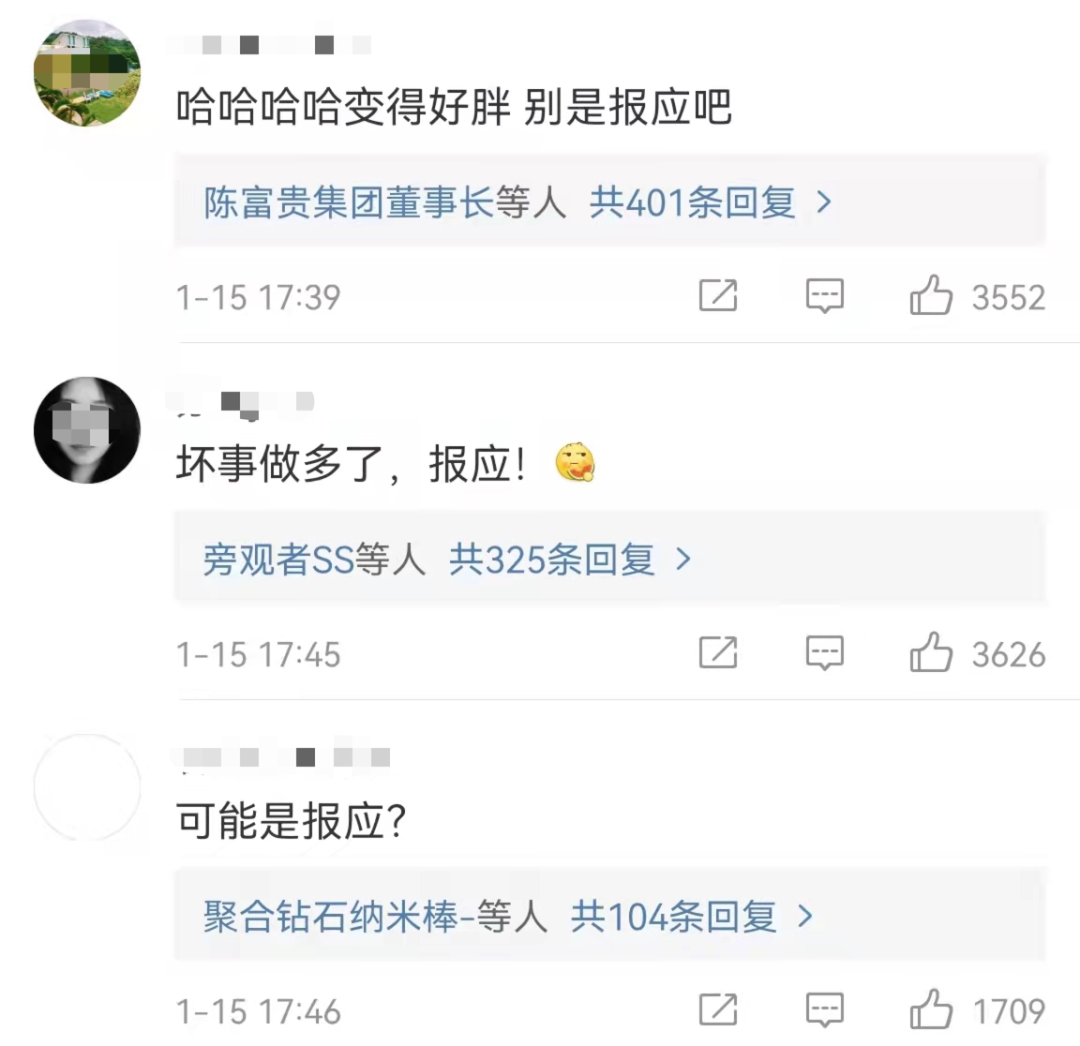
Task: Open reply box for the 17:39 comment
Action: [x=825, y=296]
